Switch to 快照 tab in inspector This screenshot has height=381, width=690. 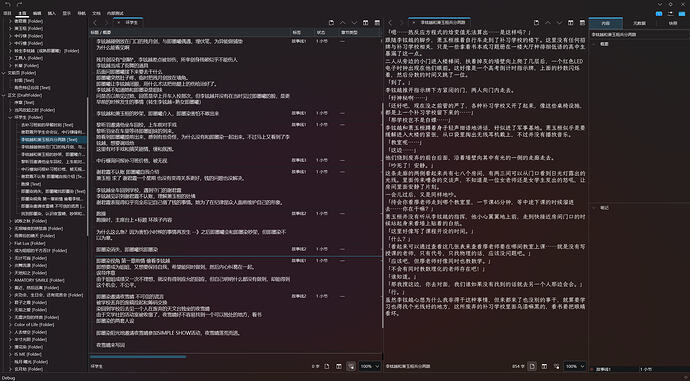673,23
